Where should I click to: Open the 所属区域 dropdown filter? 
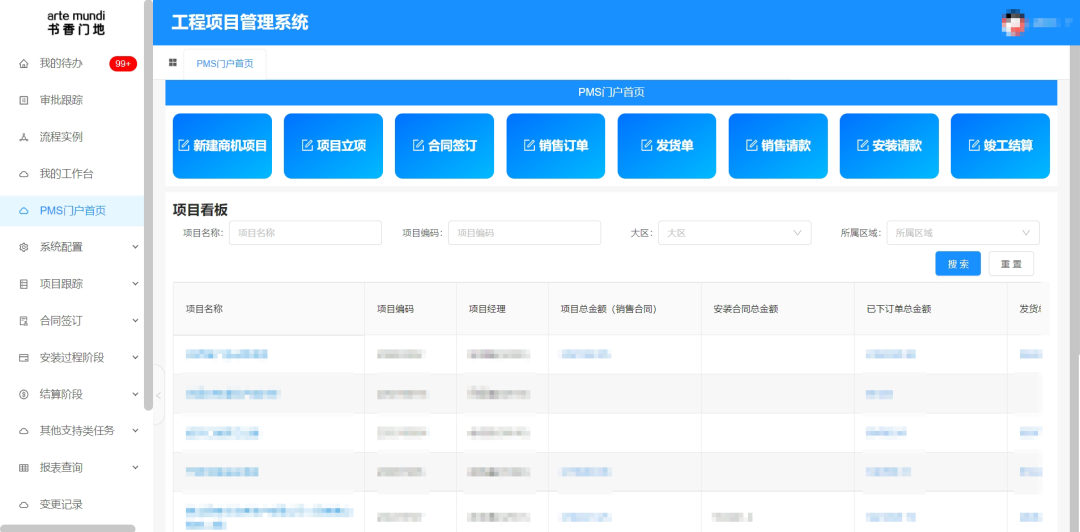click(x=962, y=233)
